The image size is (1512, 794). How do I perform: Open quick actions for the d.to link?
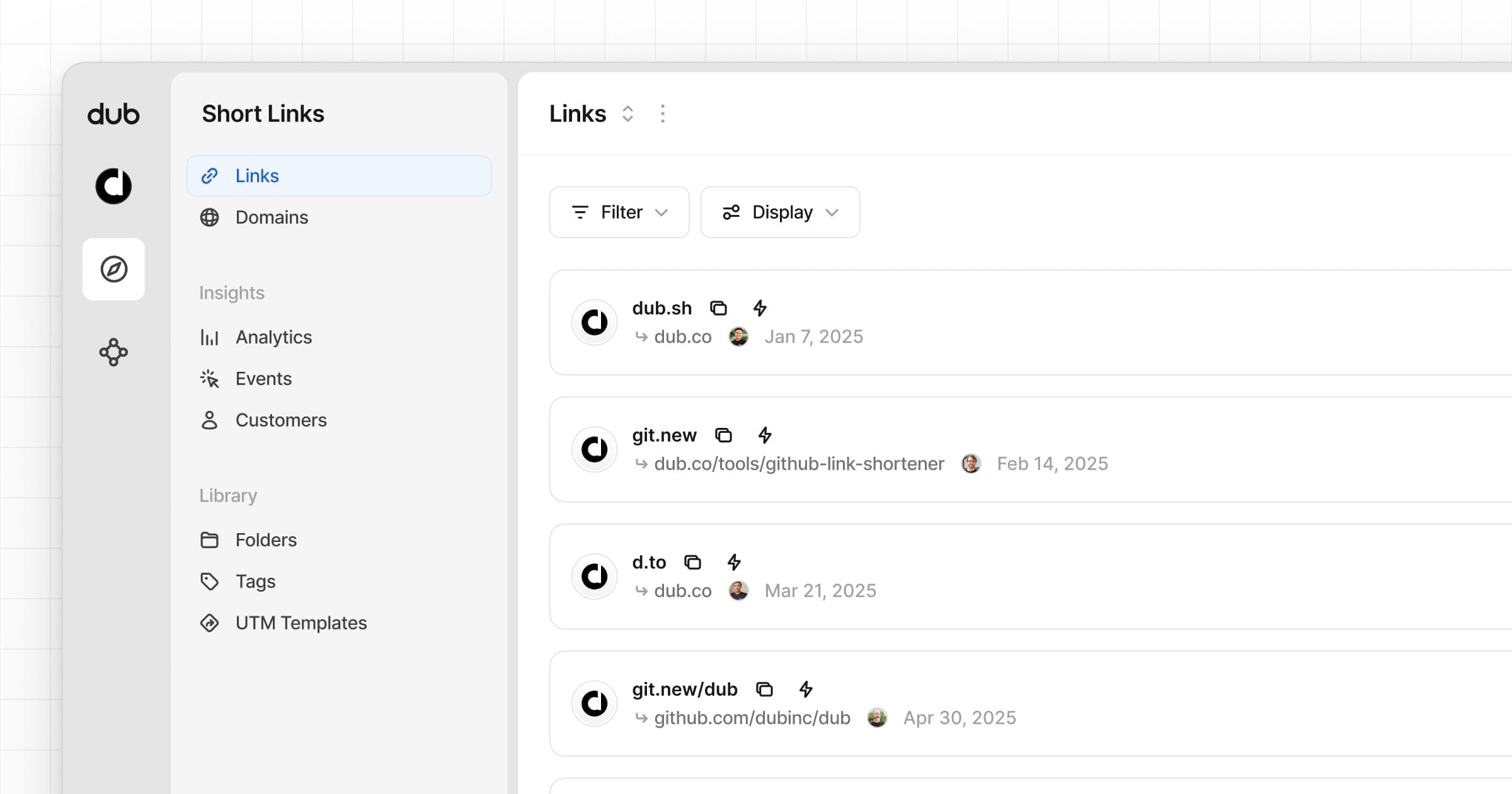(x=733, y=561)
